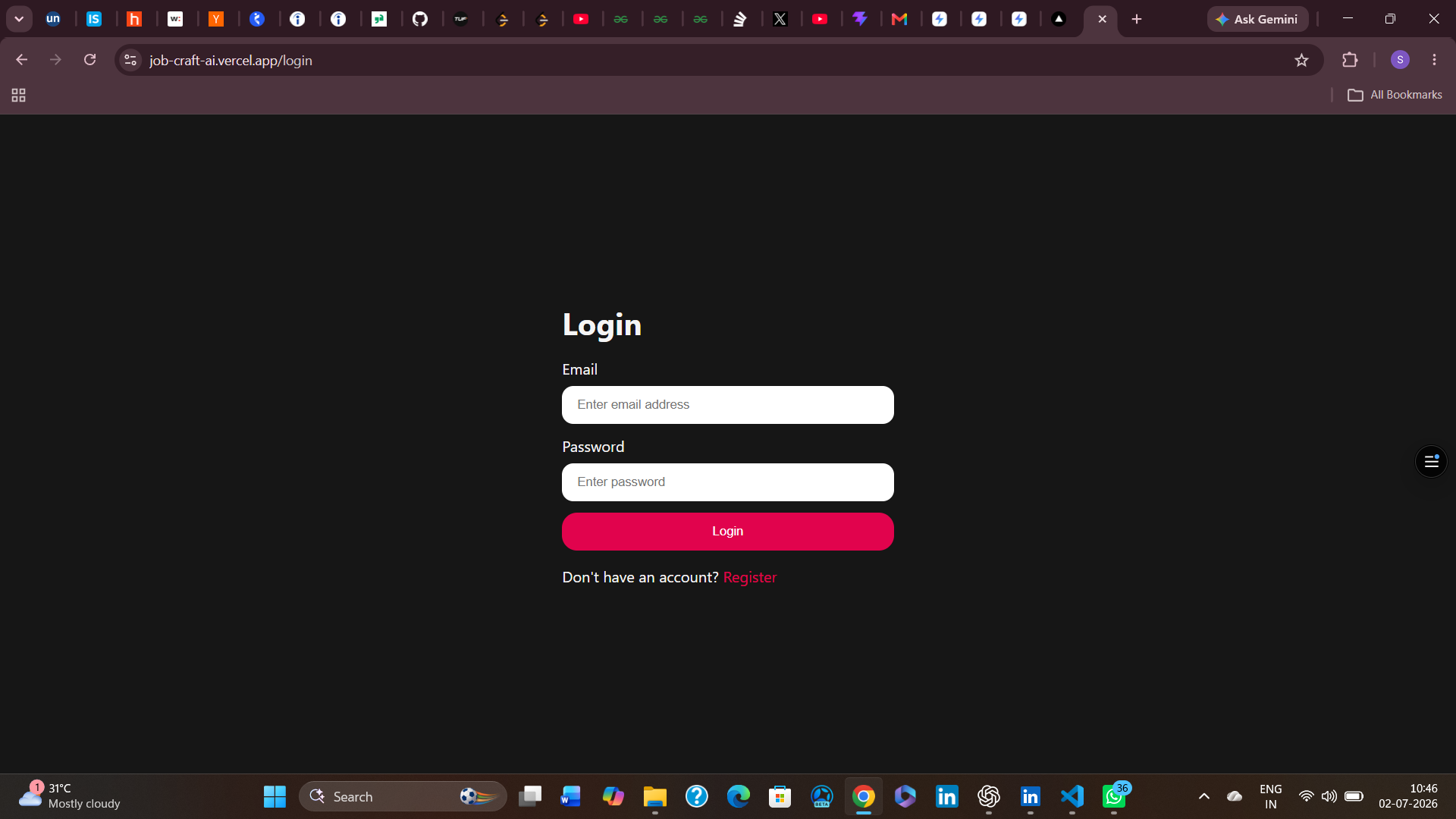Open the Extensions puzzle icon
The image size is (1456, 819).
click(x=1350, y=60)
